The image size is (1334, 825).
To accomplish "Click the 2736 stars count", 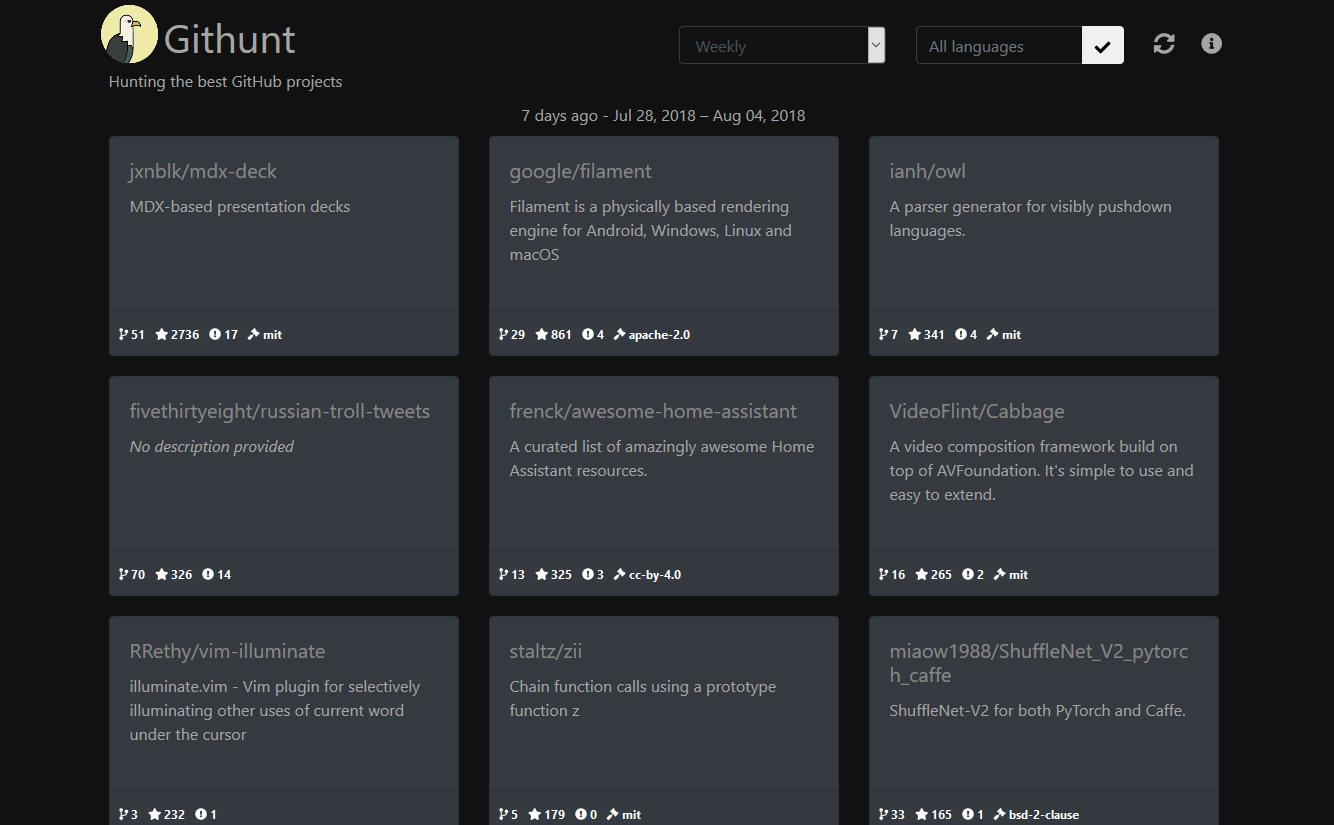I will point(185,335).
